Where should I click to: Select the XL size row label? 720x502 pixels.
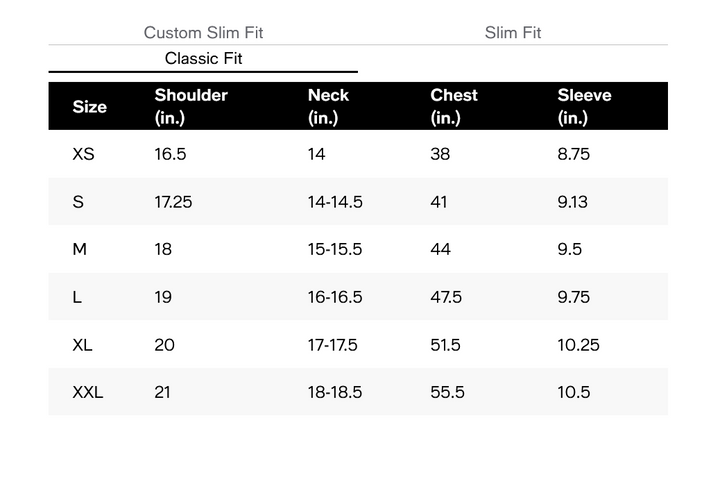click(82, 344)
